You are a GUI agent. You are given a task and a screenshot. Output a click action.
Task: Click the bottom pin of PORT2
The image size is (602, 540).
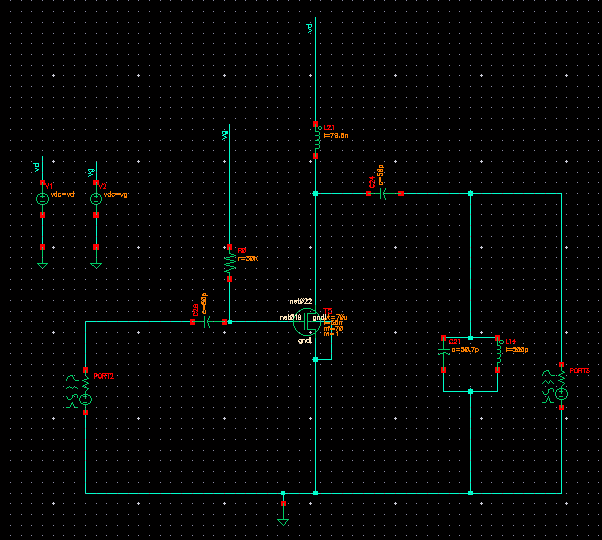86,413
